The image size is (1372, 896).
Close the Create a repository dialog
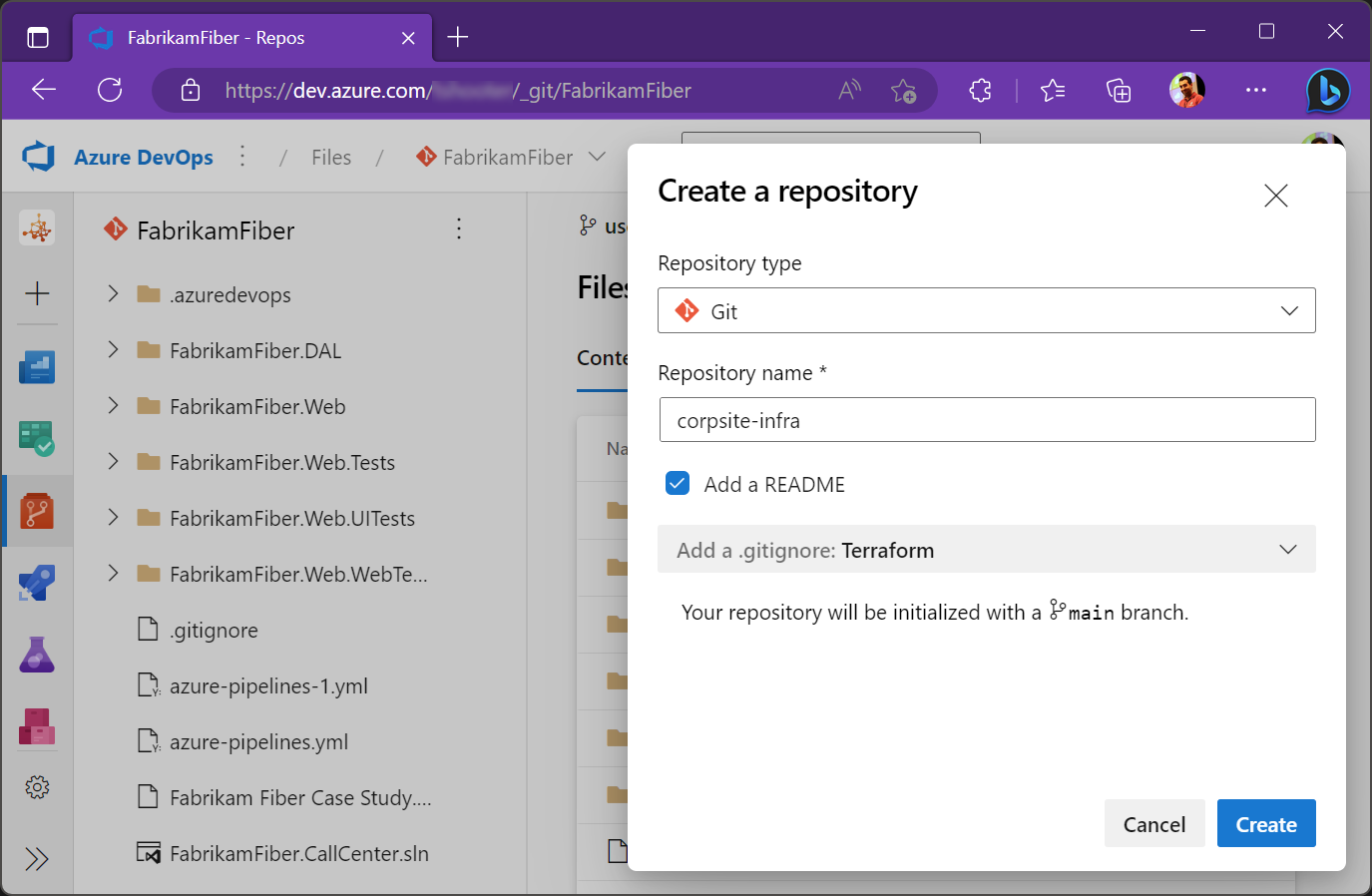click(x=1276, y=196)
